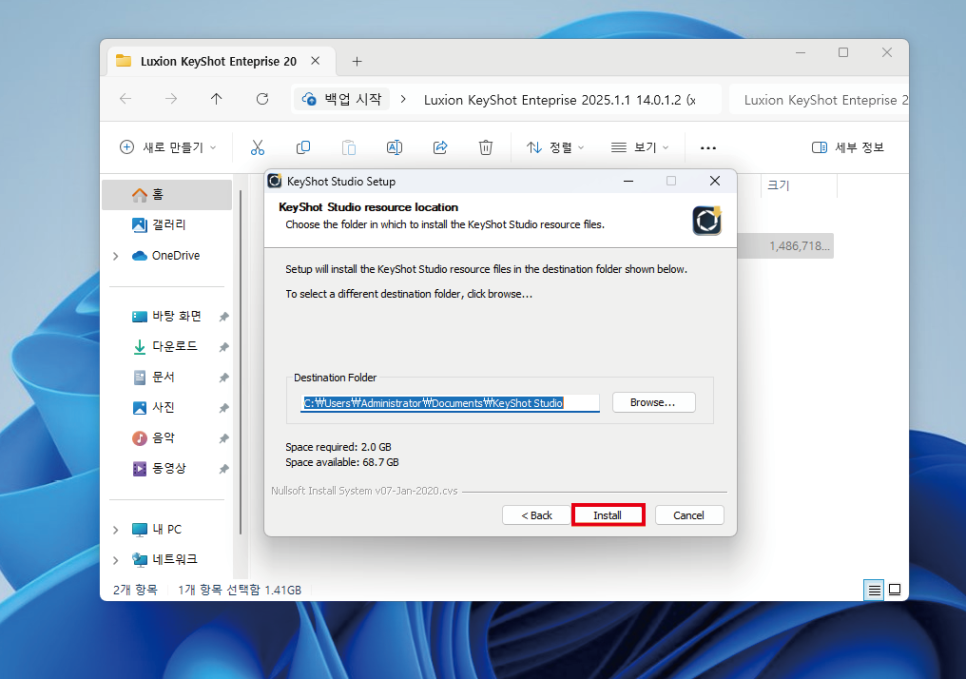Click the Copy icon in Explorer toolbar

click(x=303, y=147)
